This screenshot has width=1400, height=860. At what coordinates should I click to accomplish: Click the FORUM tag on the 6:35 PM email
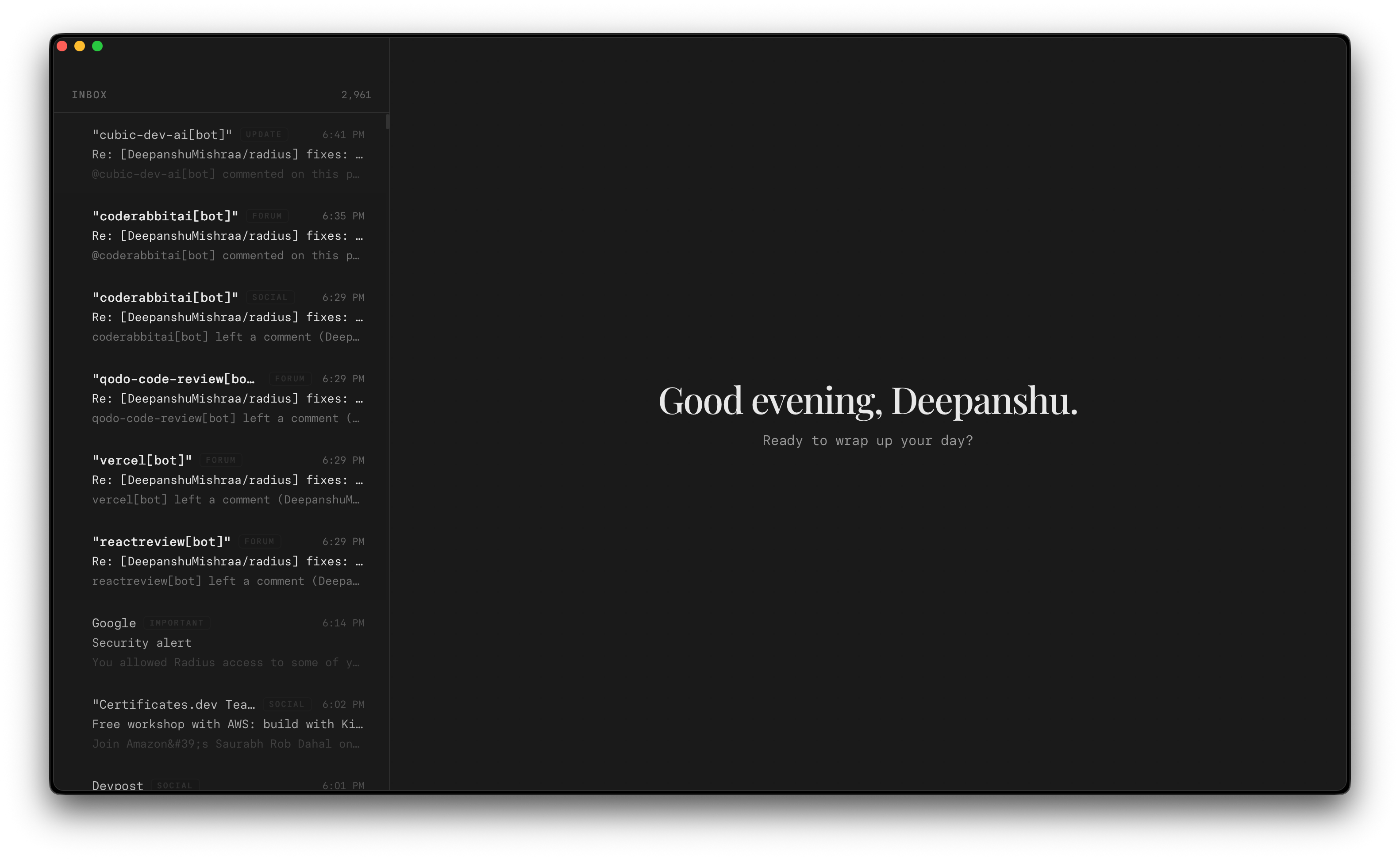267,216
